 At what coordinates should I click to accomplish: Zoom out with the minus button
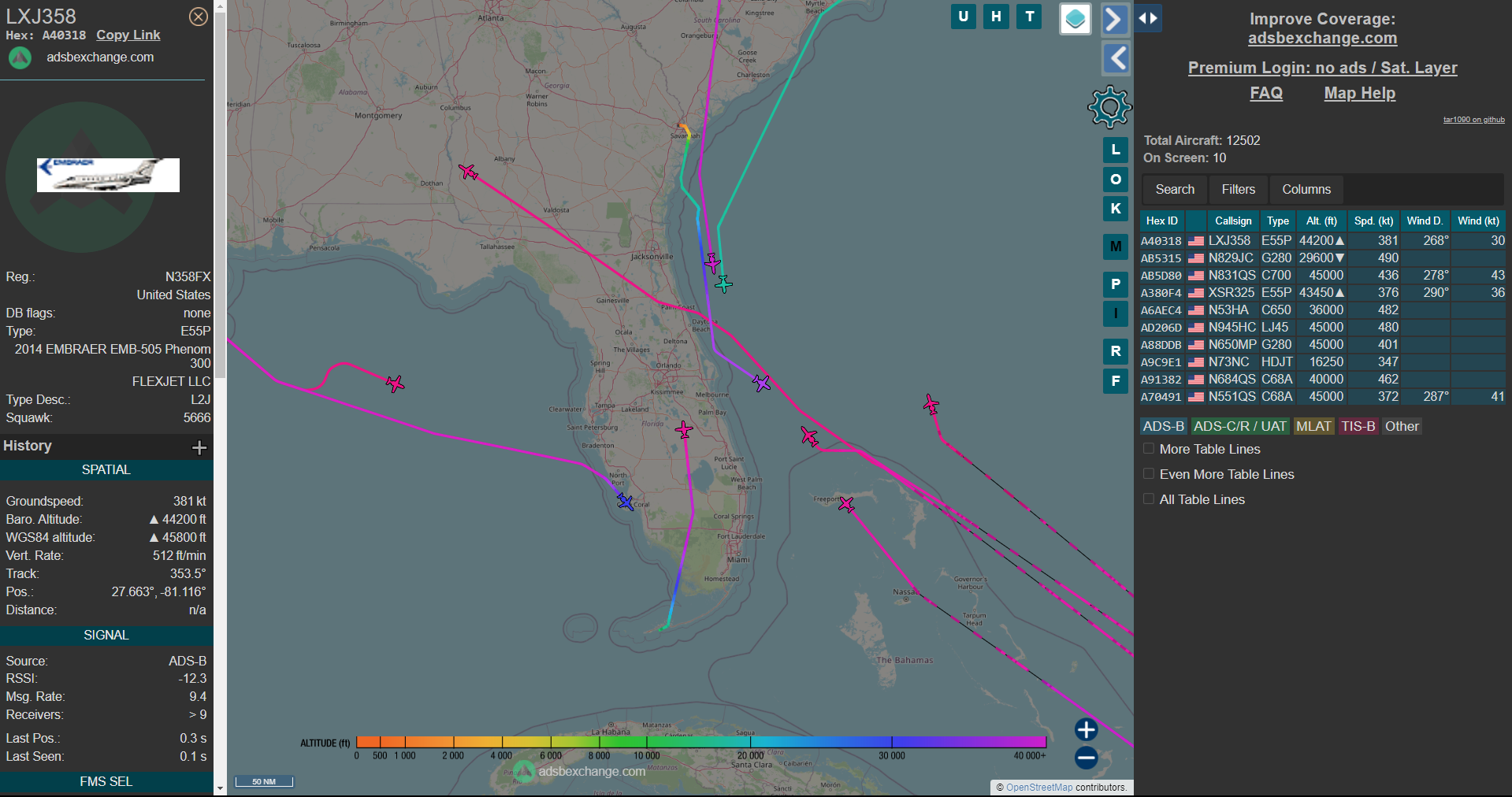(x=1086, y=758)
